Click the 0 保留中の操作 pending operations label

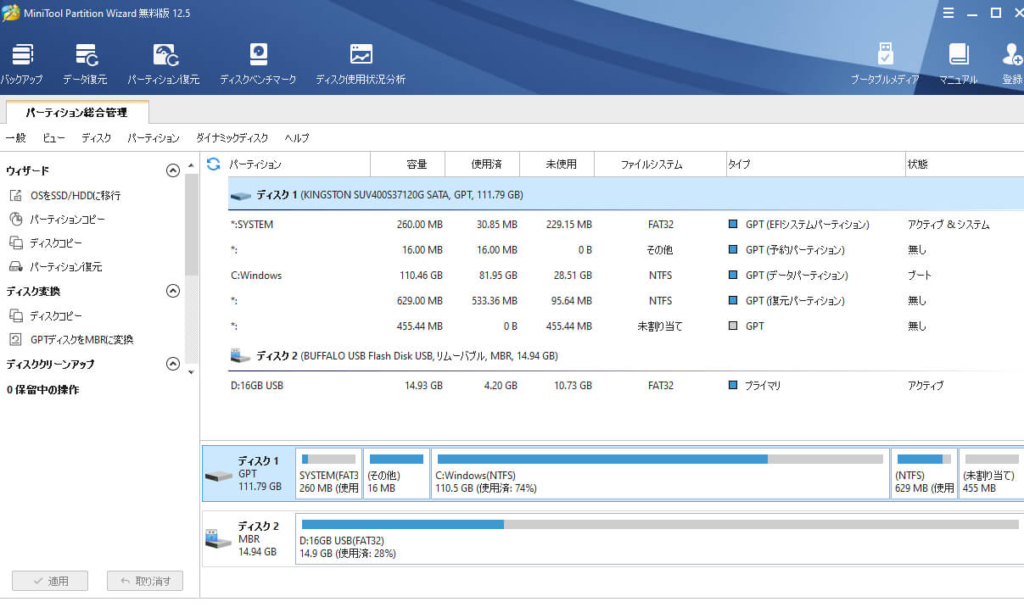point(43,390)
